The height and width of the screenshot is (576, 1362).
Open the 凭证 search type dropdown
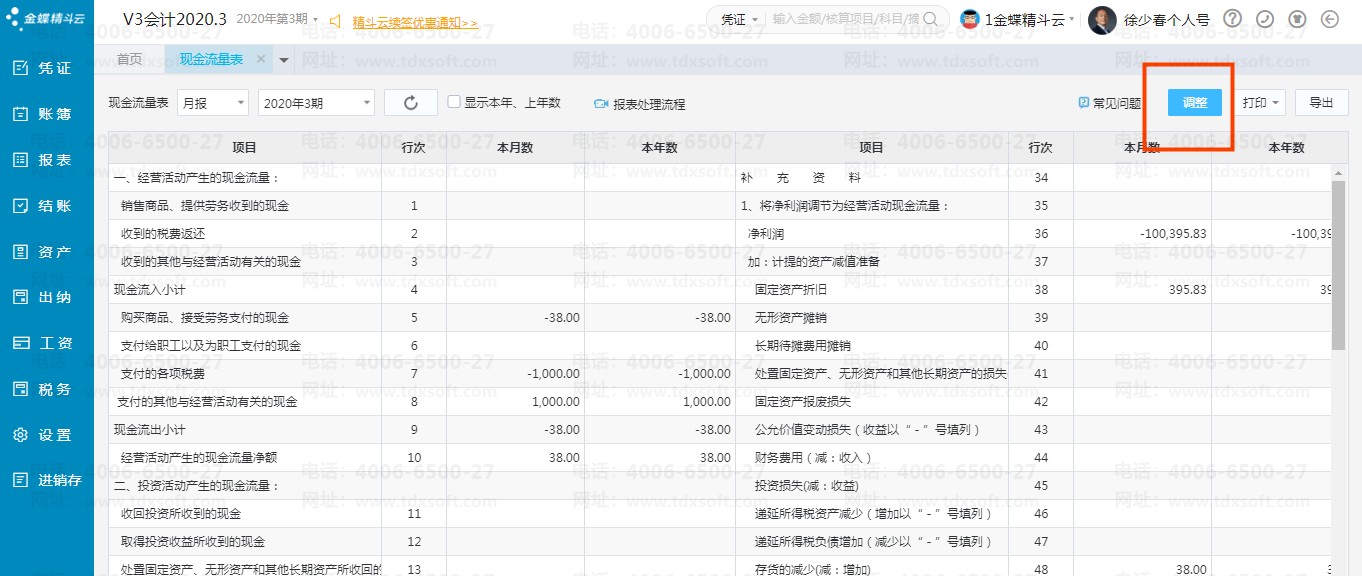click(x=740, y=19)
